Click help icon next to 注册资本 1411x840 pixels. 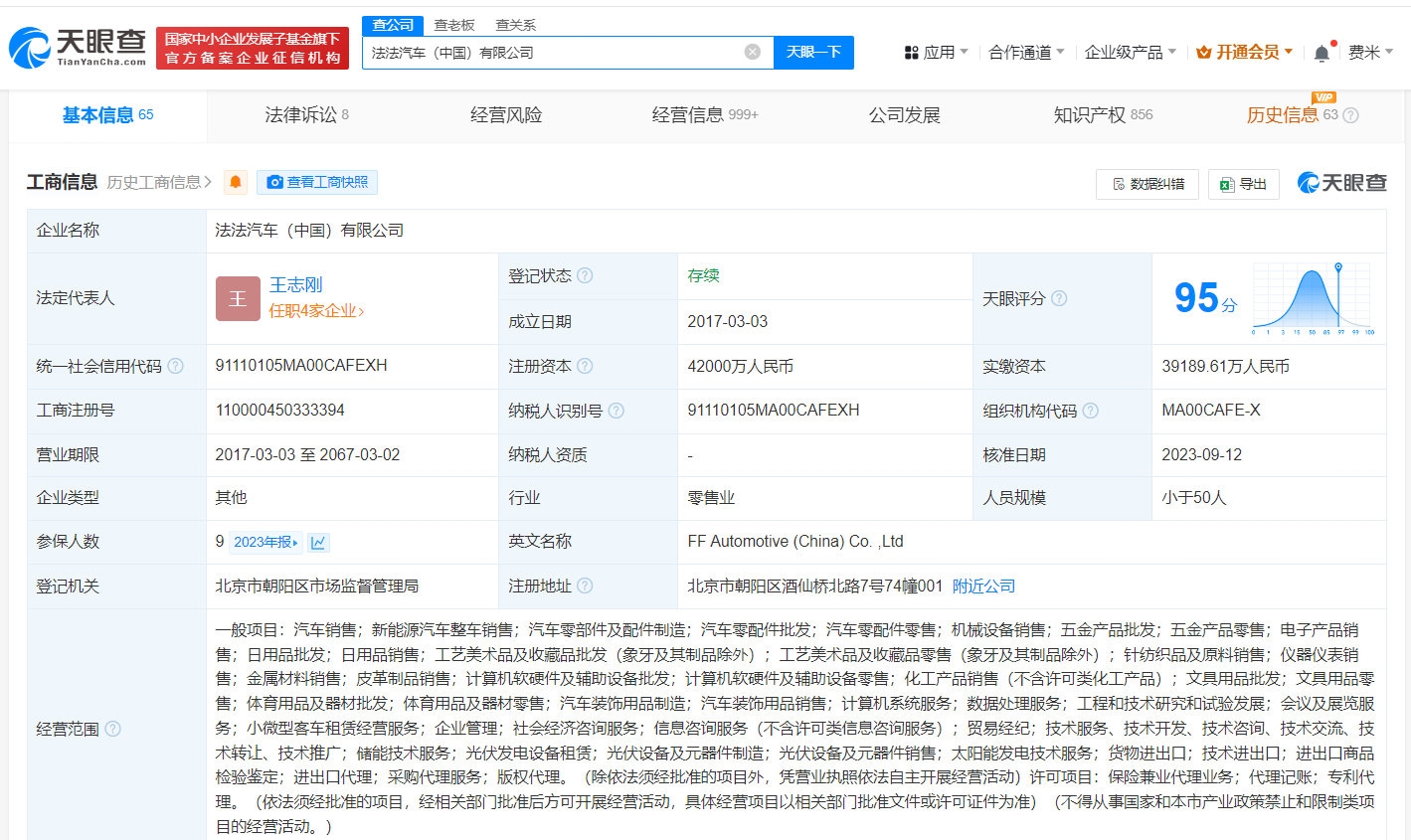tap(585, 366)
